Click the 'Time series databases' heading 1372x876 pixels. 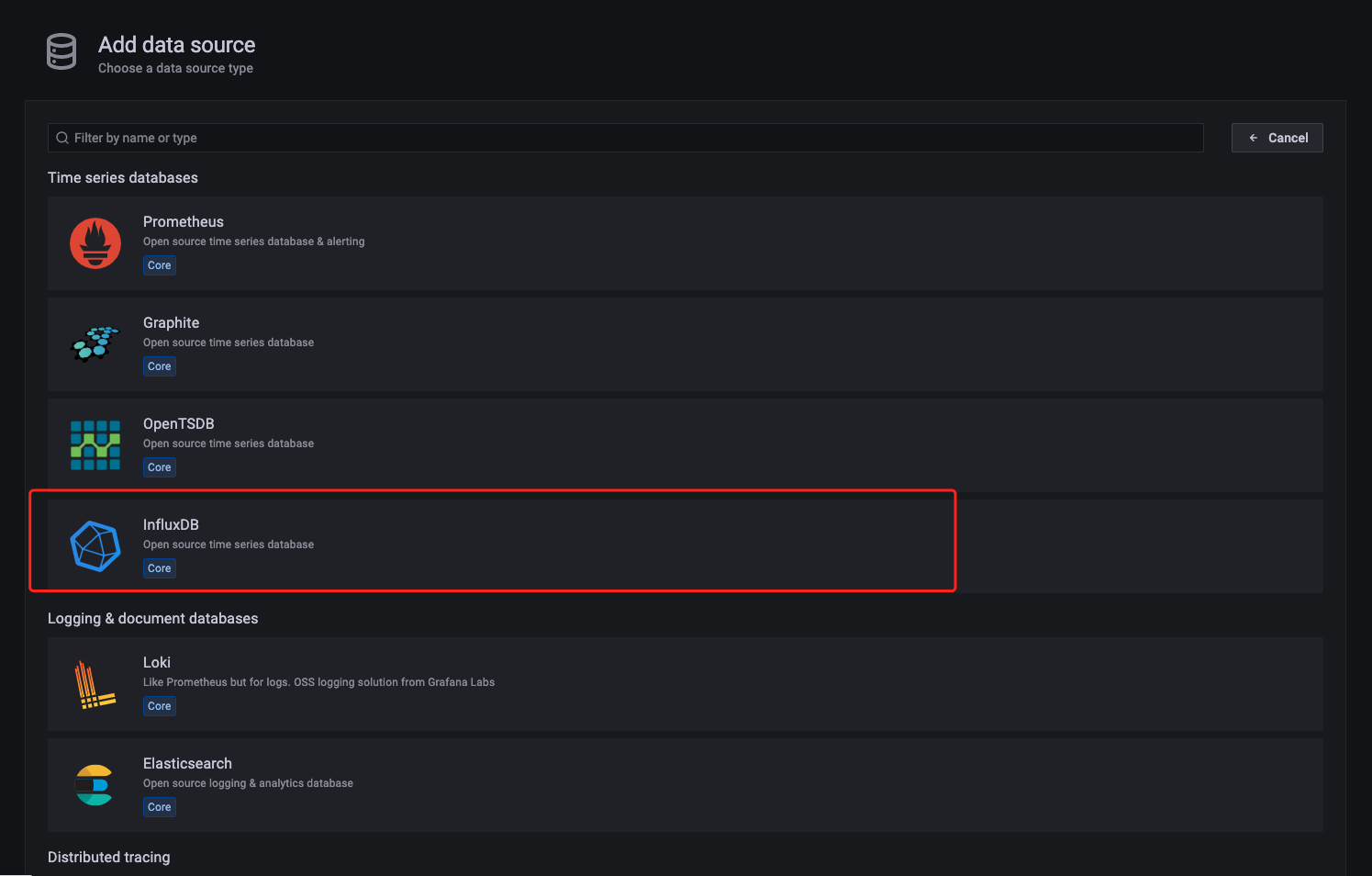tap(123, 177)
